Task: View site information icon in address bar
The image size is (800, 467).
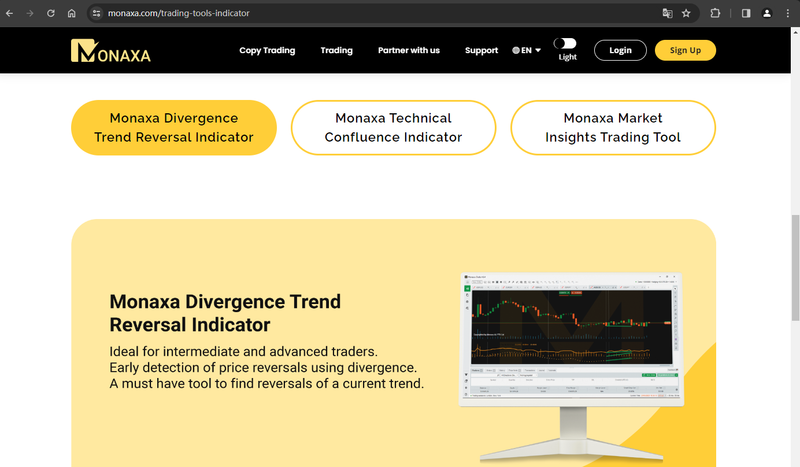Action: [x=96, y=13]
